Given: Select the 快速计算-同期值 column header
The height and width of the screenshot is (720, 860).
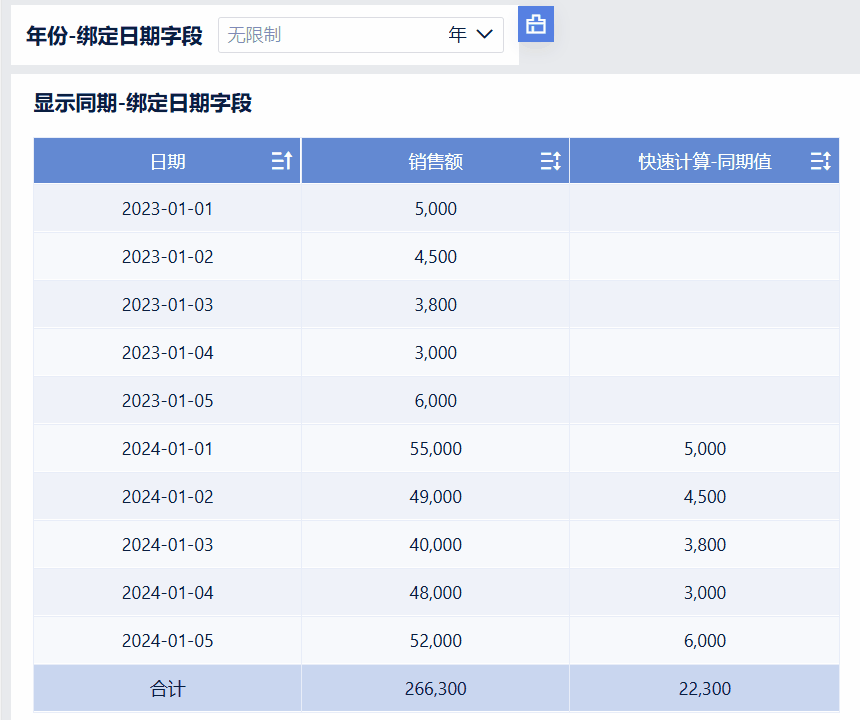Looking at the screenshot, I should click(705, 161).
